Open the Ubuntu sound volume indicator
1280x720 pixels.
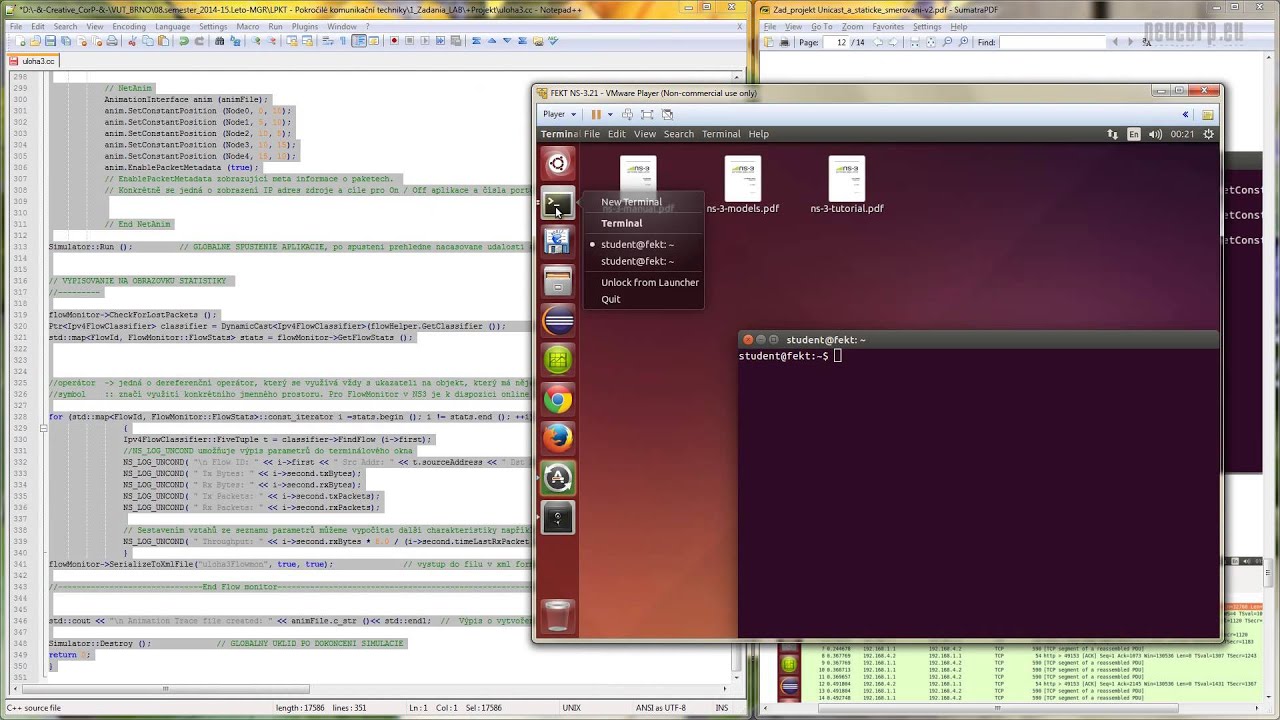[1155, 134]
